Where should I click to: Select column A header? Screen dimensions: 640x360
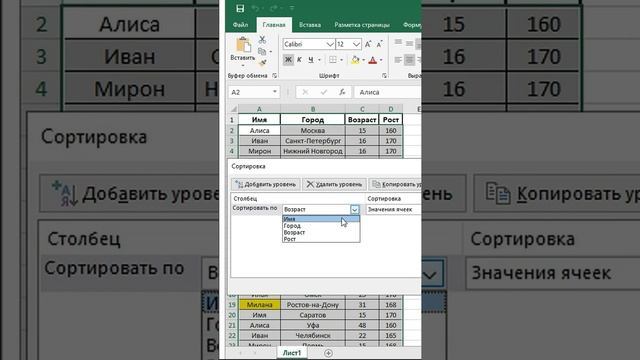[x=259, y=109]
